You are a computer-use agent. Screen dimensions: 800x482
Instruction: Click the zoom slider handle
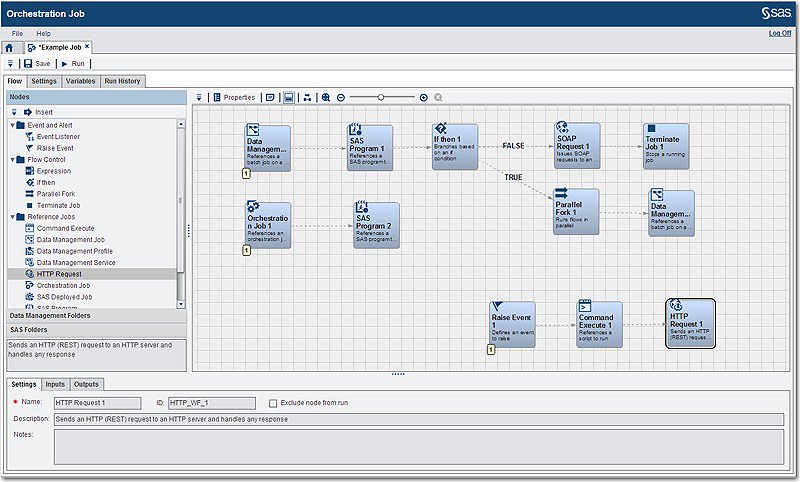coord(381,97)
